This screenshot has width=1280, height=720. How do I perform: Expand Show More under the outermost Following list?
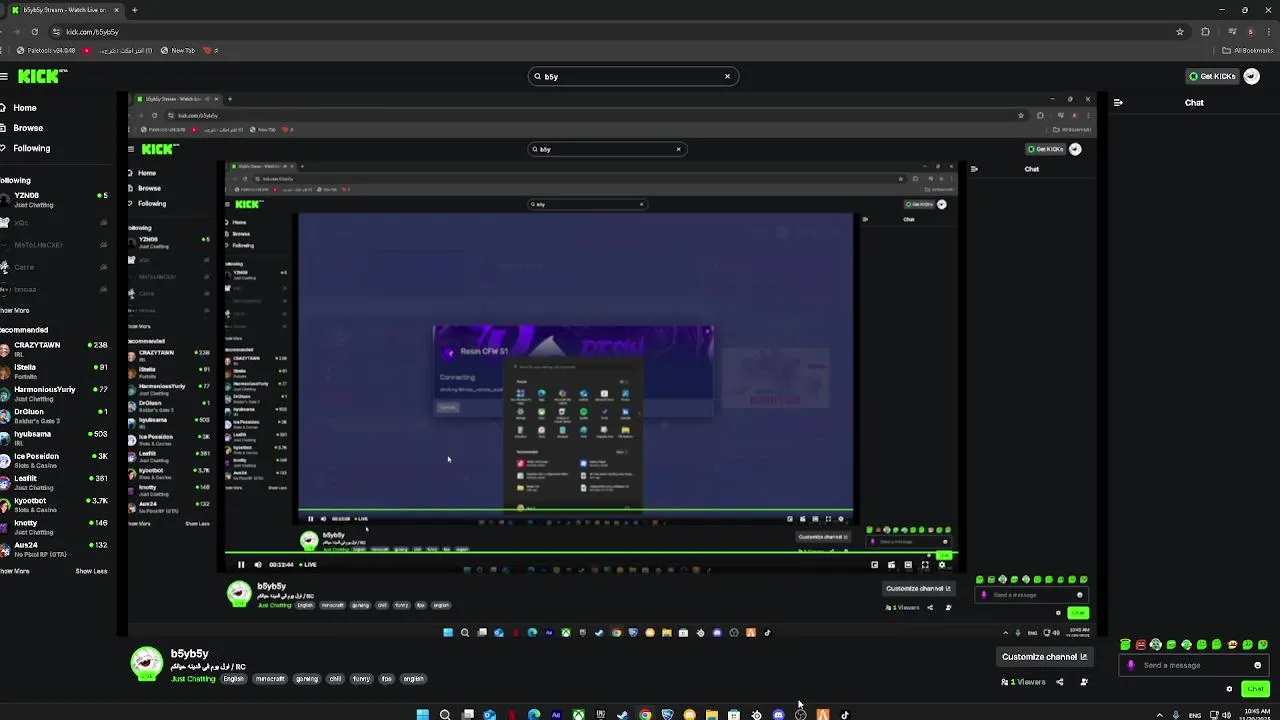[x=15, y=311]
